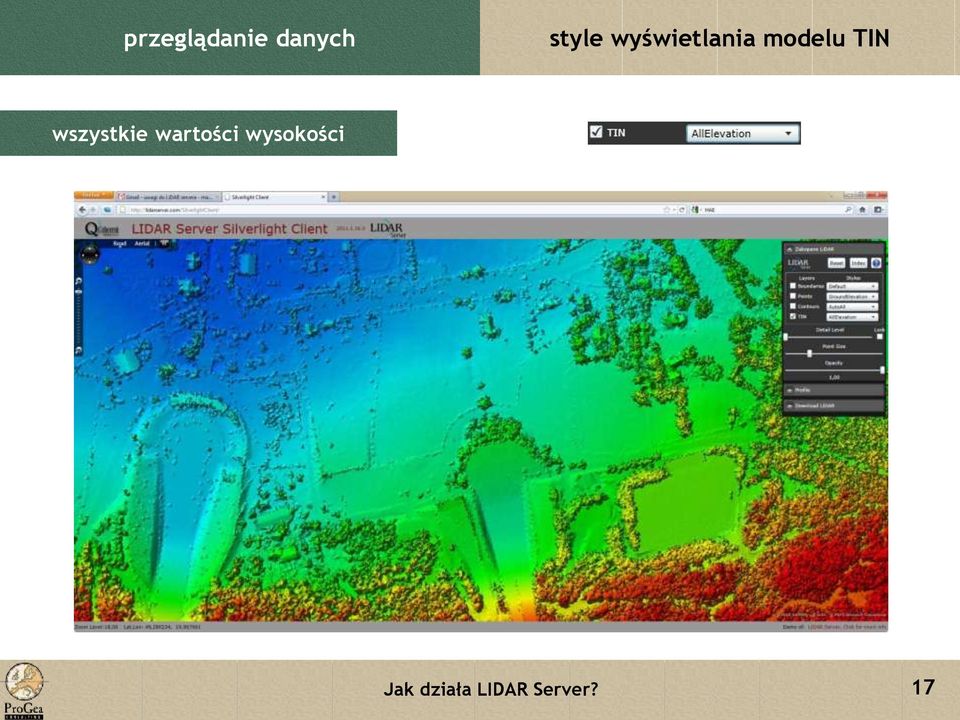Viewport: 960px width, 720px height.
Task: Click the Reset button in the LIDAR panel
Action: click(836, 263)
